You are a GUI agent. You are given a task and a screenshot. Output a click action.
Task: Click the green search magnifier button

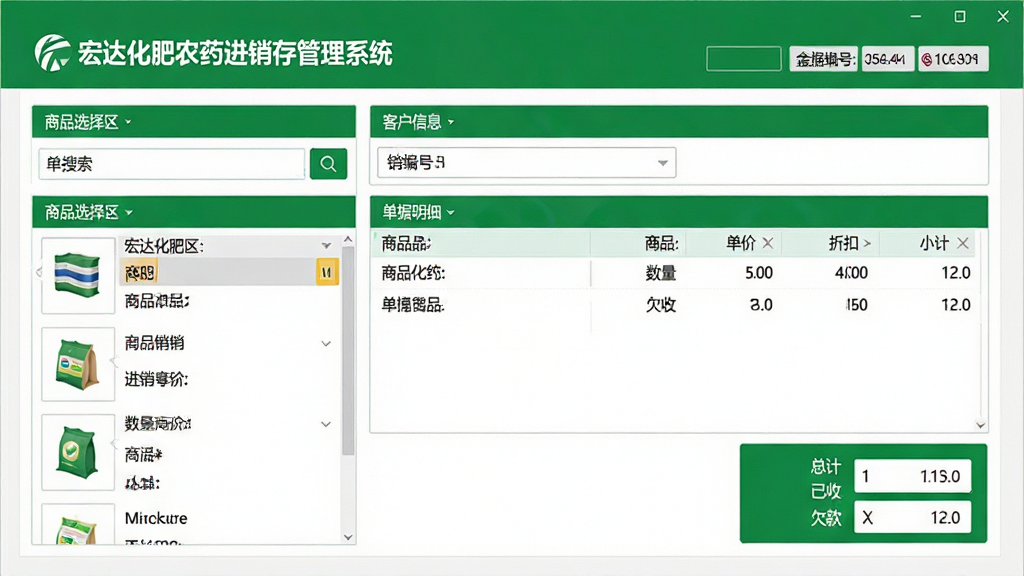[x=328, y=163]
